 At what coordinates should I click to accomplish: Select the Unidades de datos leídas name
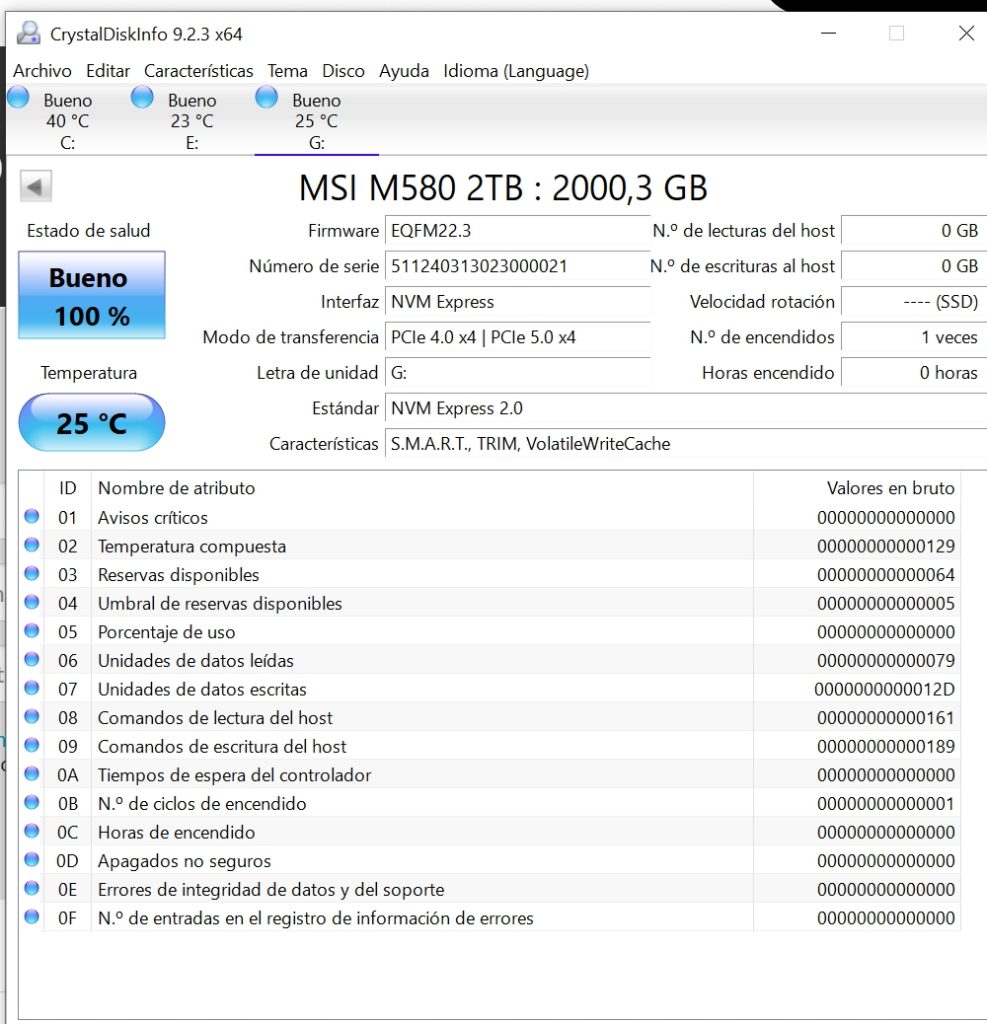tap(196, 661)
